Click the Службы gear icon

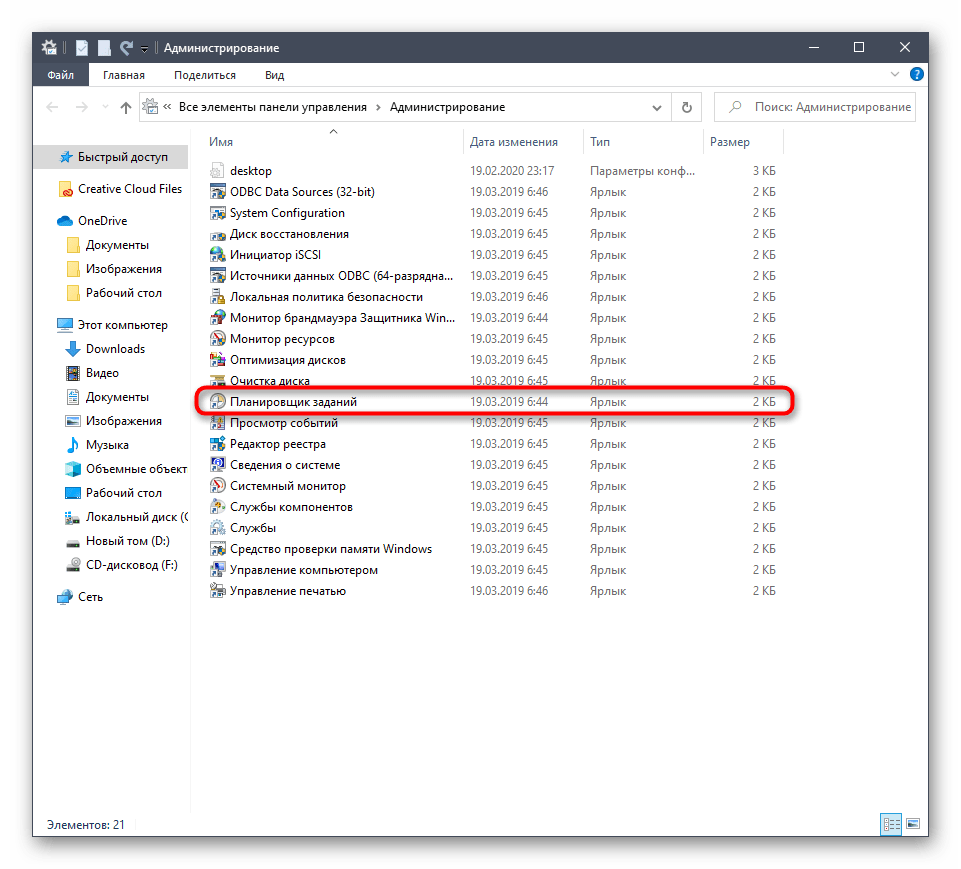tap(218, 528)
